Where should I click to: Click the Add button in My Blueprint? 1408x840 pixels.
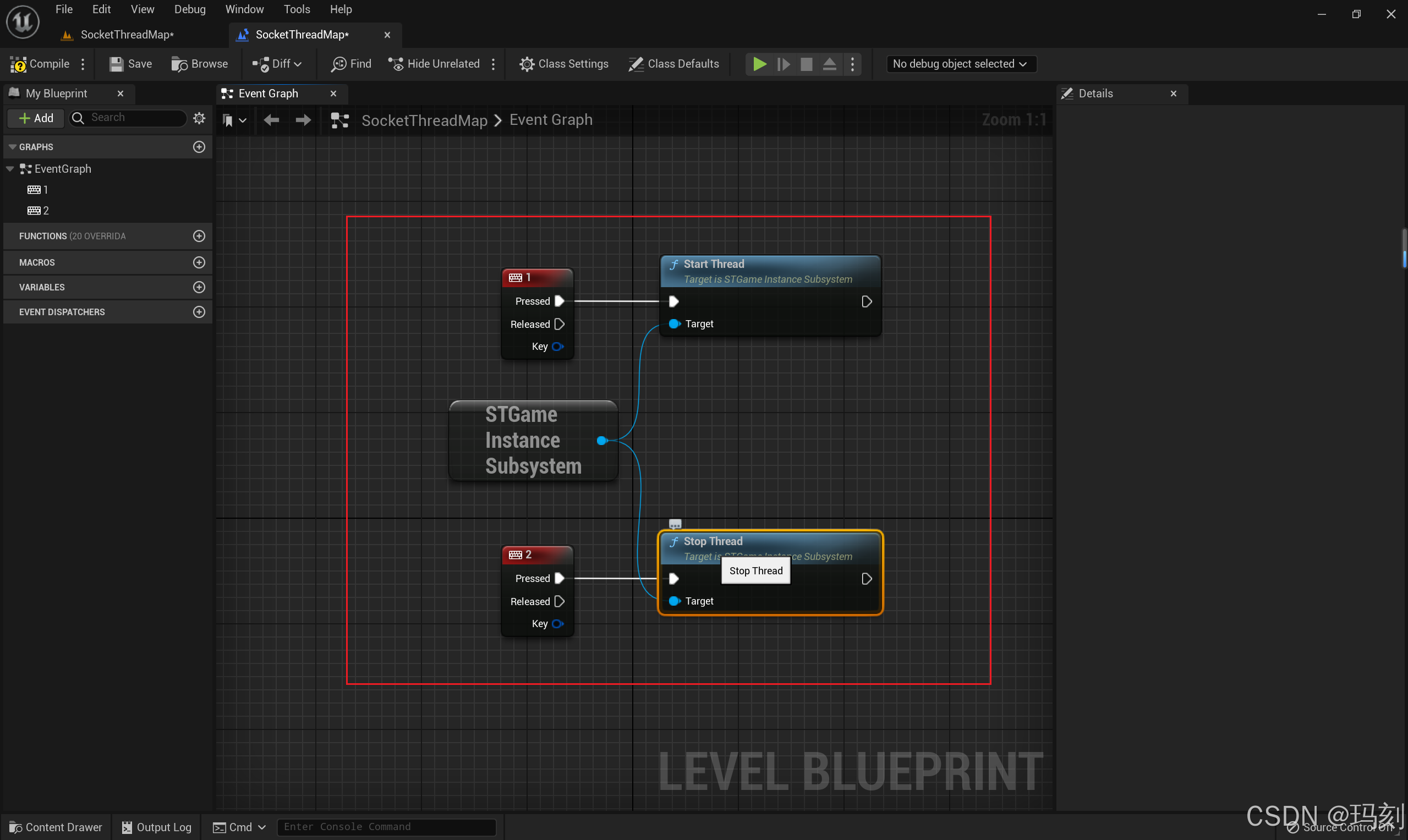click(36, 118)
